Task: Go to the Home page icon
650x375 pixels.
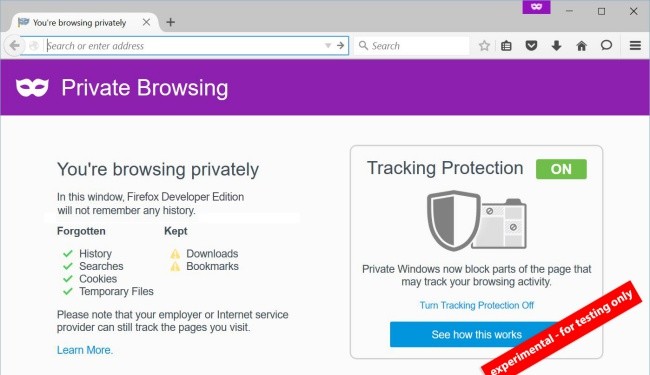Action: pos(581,46)
